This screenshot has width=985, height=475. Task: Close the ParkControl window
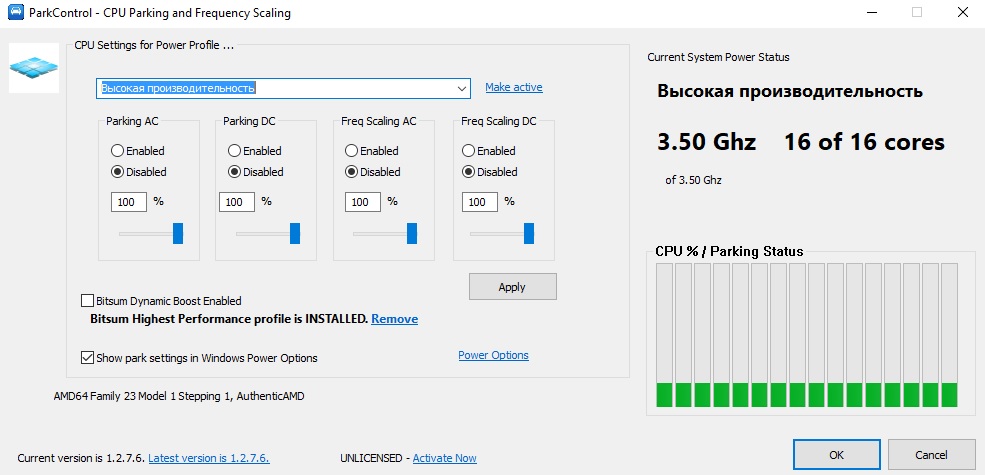pyautogui.click(x=962, y=12)
